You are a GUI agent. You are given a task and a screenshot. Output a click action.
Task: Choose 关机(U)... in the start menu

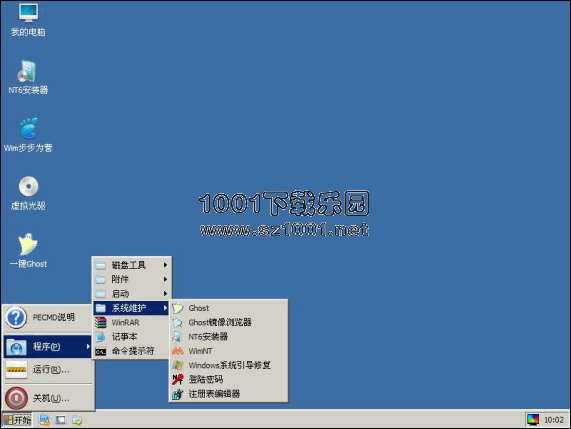coord(48,398)
